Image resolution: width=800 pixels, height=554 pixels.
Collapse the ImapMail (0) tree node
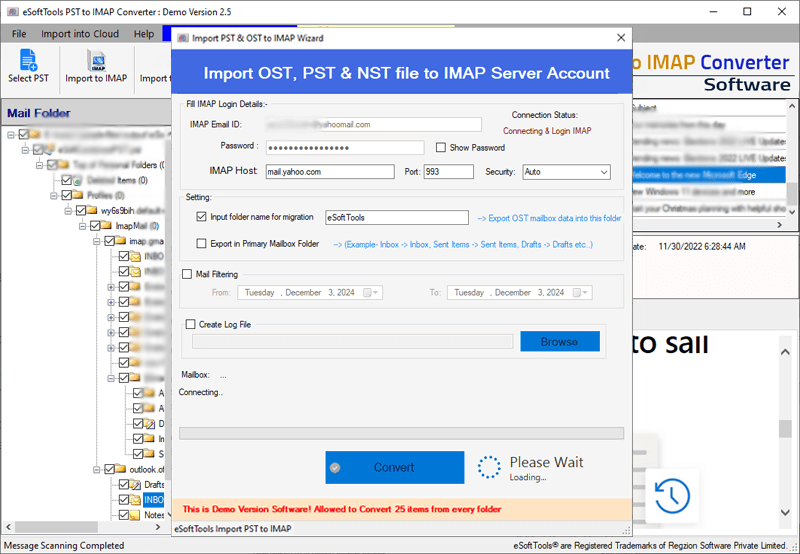tap(82, 226)
